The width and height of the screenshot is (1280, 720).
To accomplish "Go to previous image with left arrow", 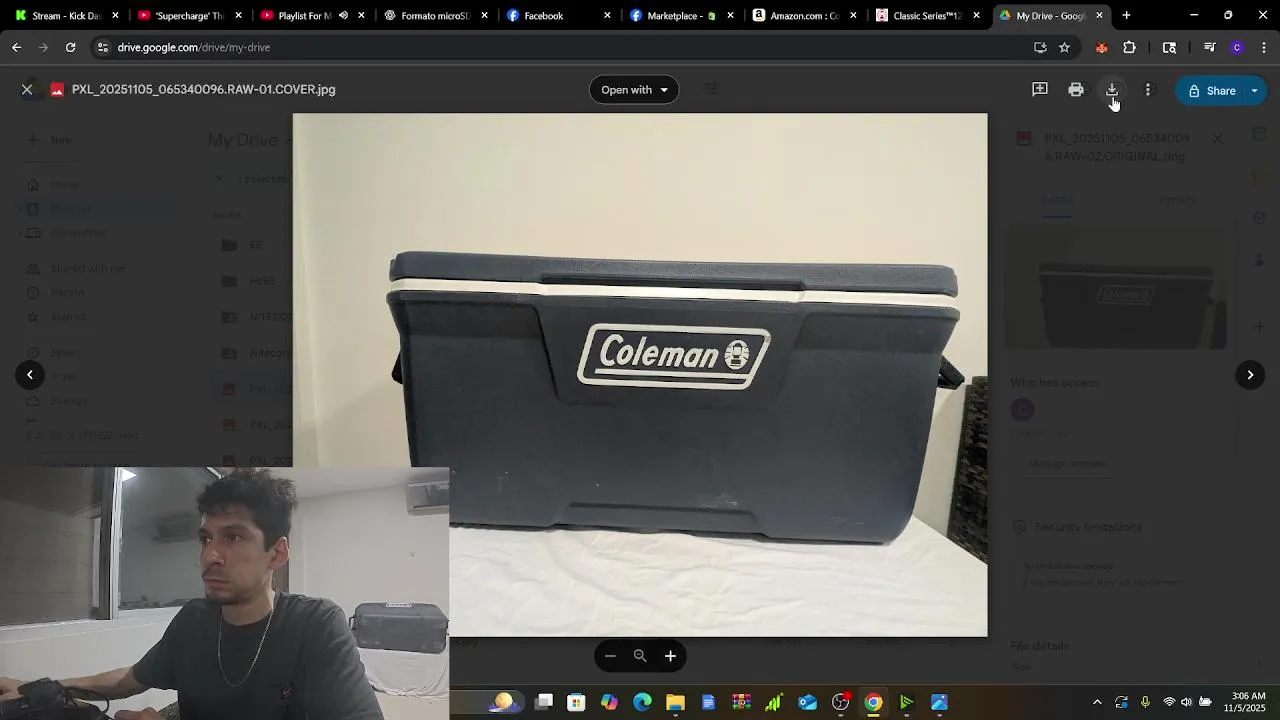I will [30, 375].
